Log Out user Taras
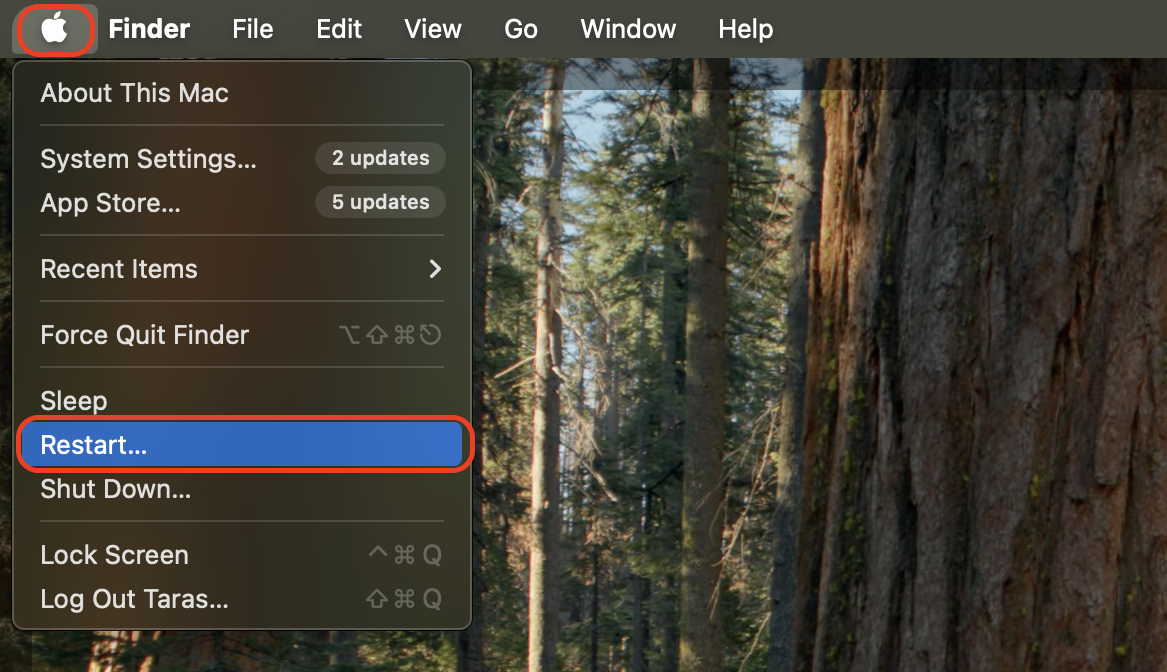The image size is (1167, 672). tap(134, 599)
